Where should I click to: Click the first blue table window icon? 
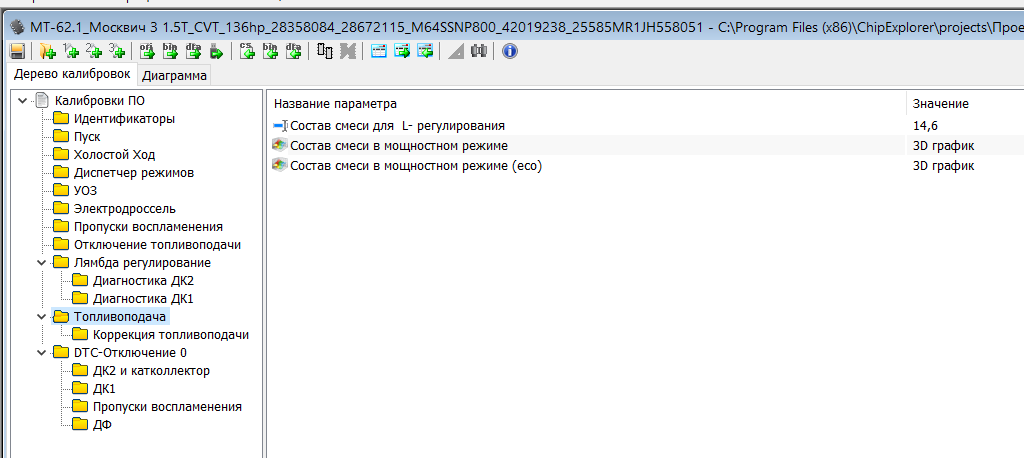(x=379, y=51)
